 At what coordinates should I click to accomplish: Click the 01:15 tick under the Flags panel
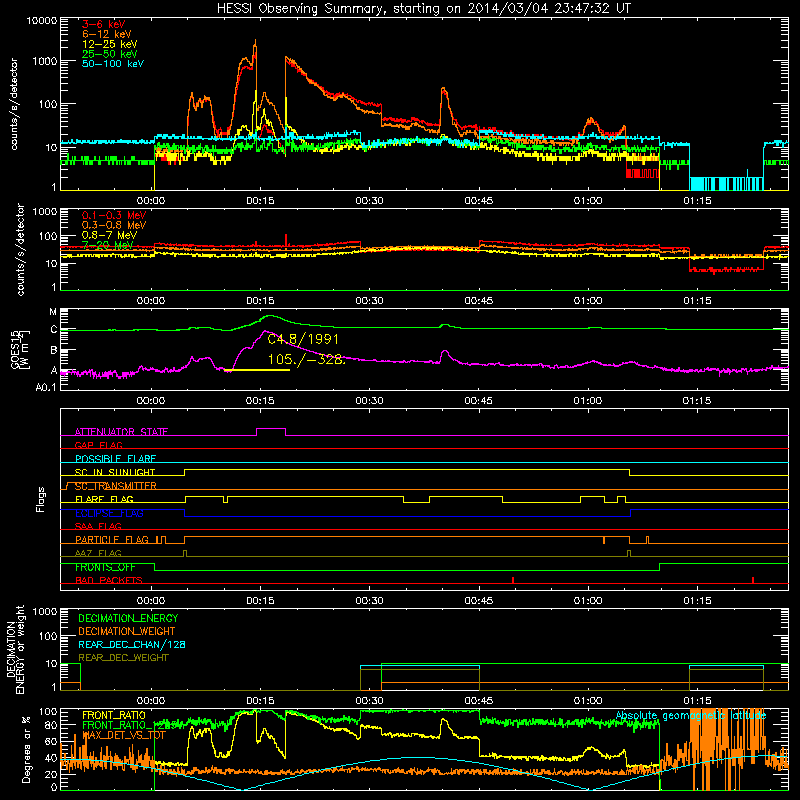tap(697, 601)
